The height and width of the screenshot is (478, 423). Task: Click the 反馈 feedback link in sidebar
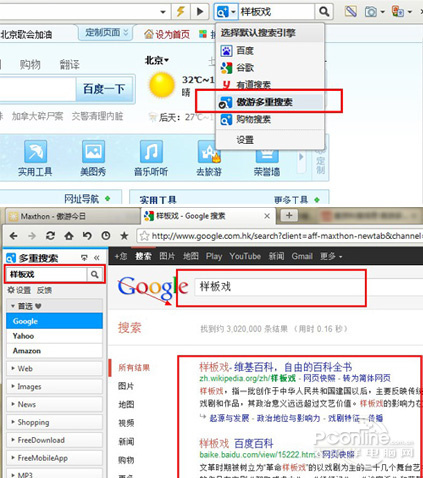[x=44, y=290]
